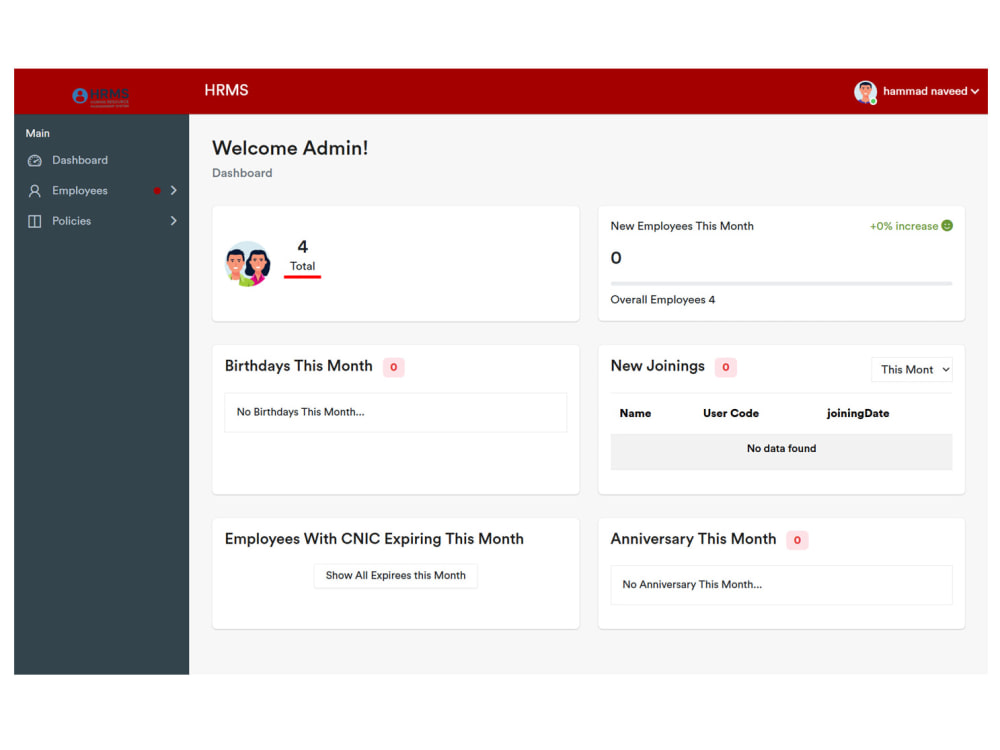1000x750 pixels.
Task: Click the Policies book icon
Action: pos(34,221)
